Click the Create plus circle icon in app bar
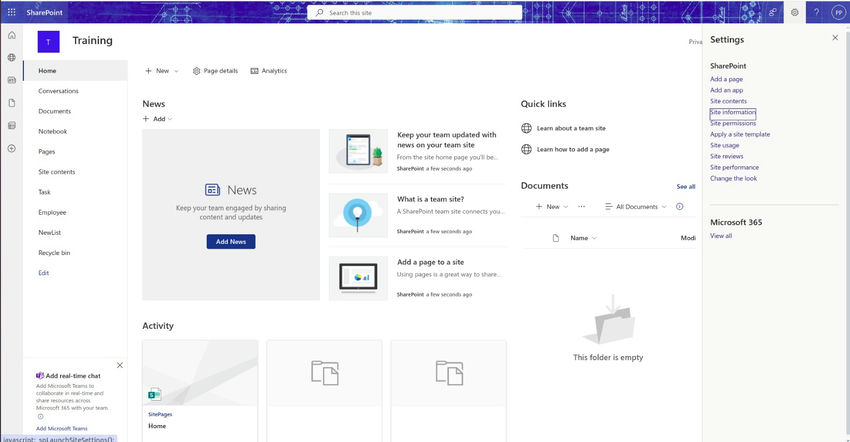Image resolution: width=850 pixels, height=442 pixels. point(11,148)
